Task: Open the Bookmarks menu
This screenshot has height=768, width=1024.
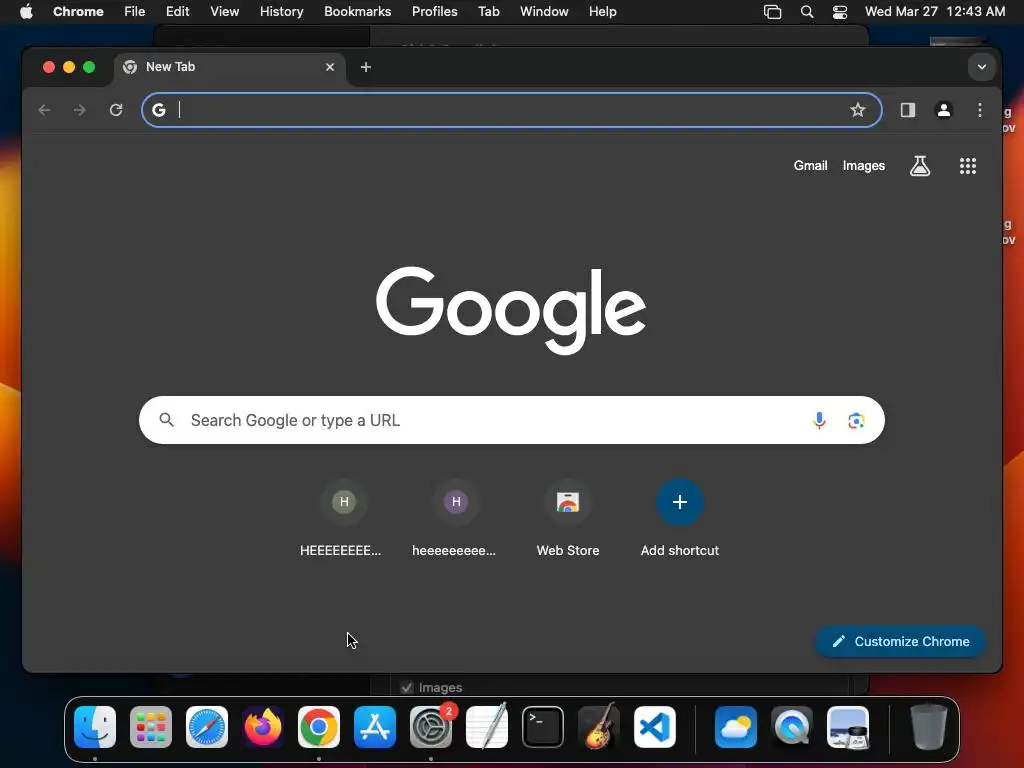Action: click(x=357, y=12)
